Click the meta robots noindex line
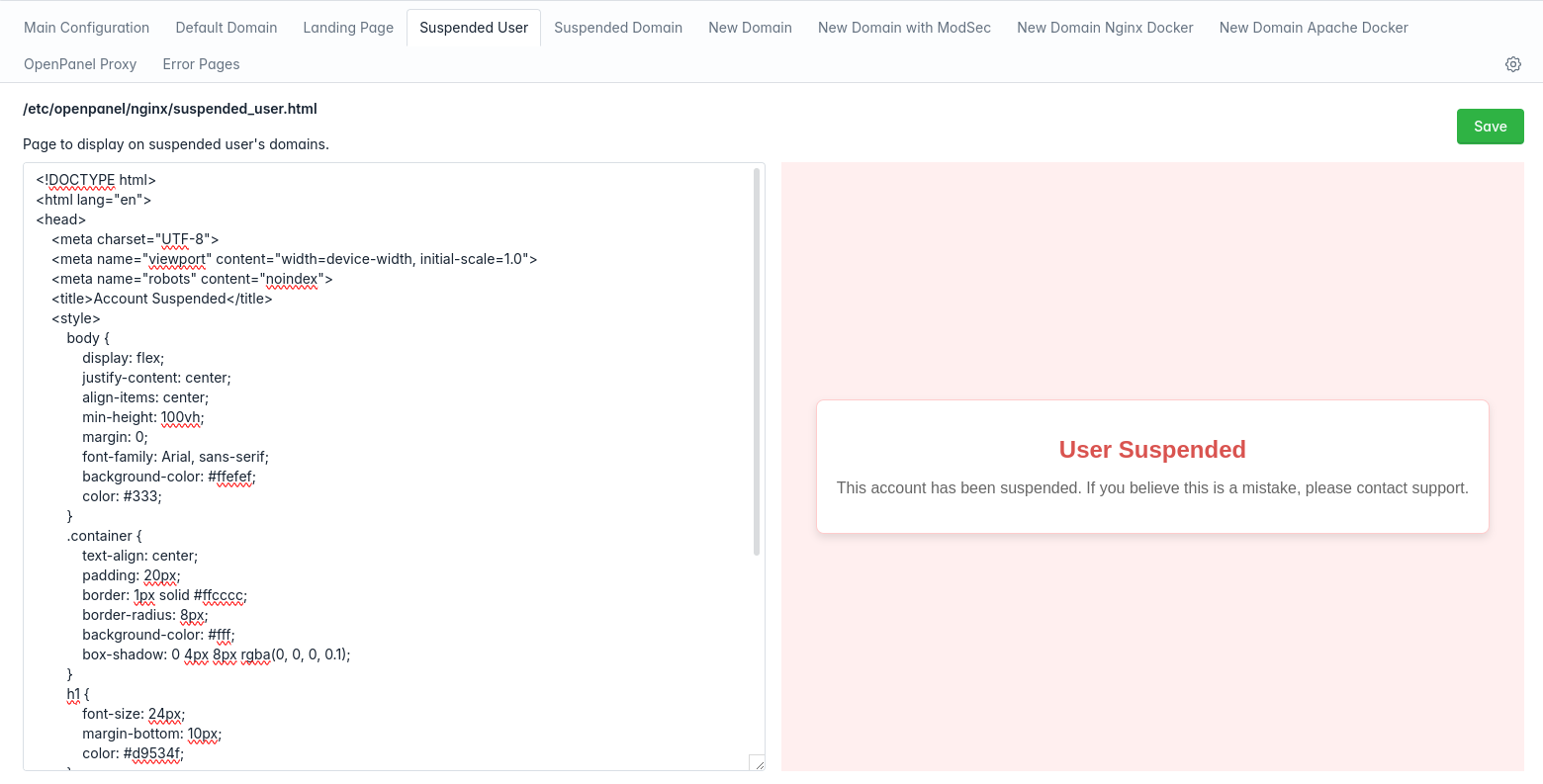 192,279
